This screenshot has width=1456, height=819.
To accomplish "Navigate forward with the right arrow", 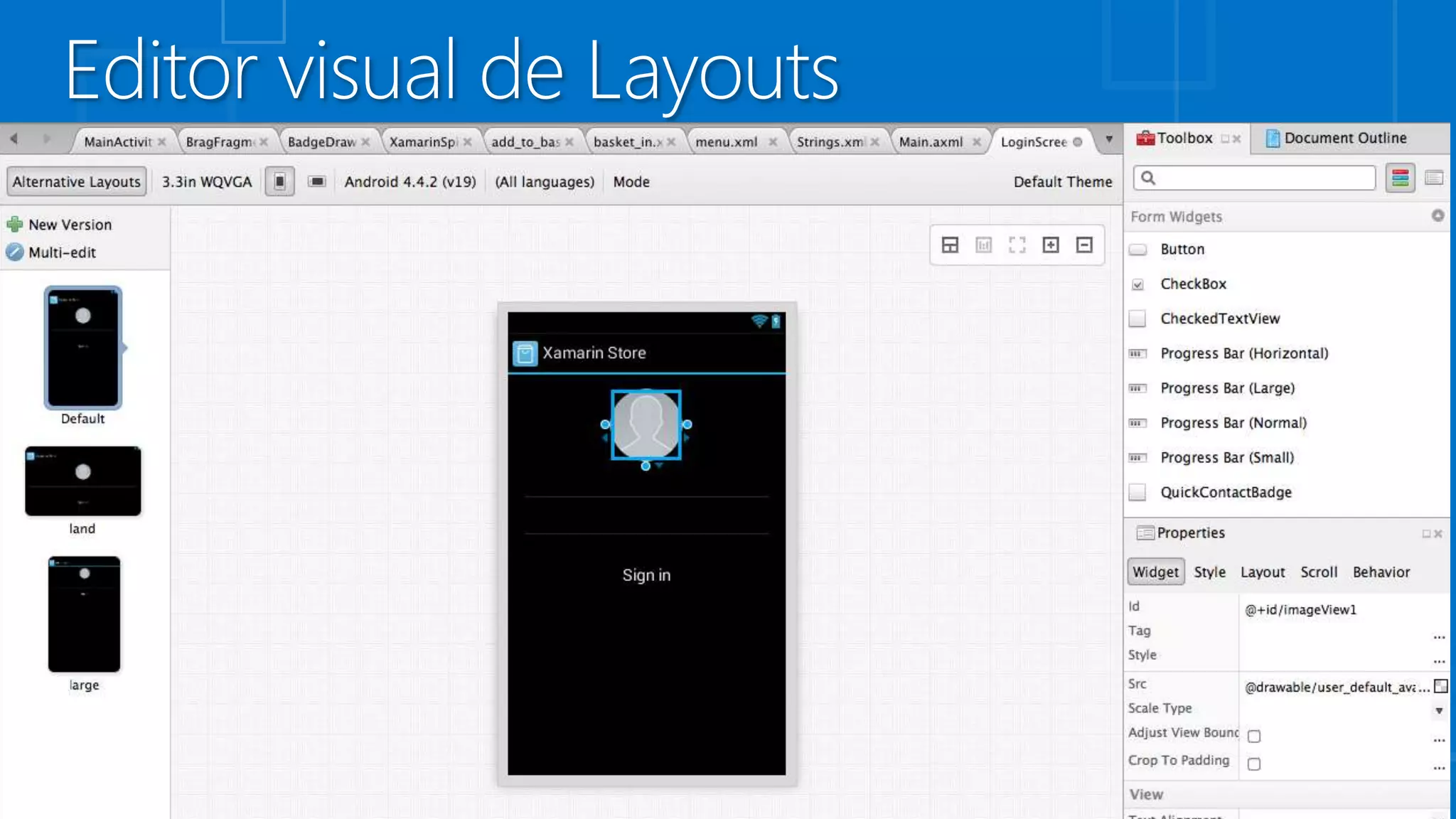I will pos(47,139).
